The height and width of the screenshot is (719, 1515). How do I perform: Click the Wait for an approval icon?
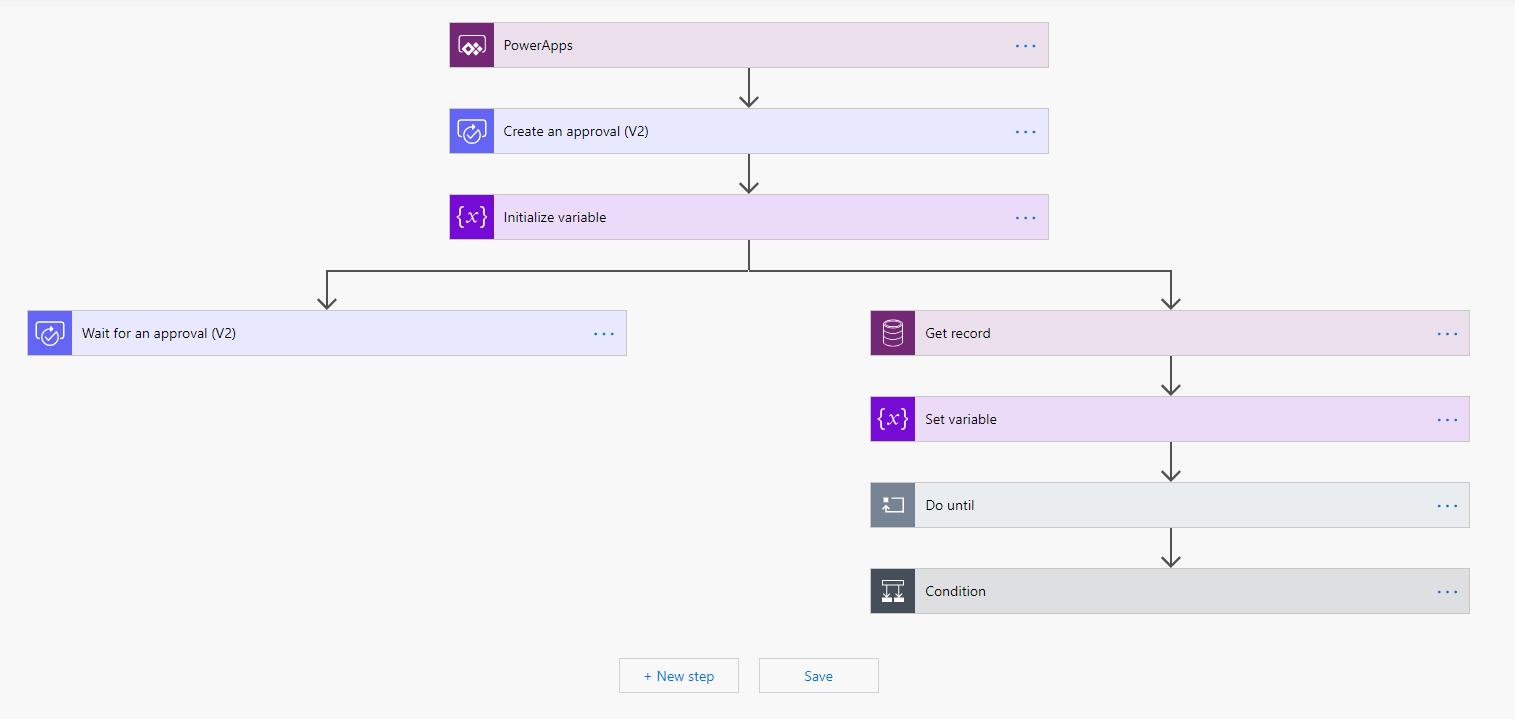click(50, 333)
